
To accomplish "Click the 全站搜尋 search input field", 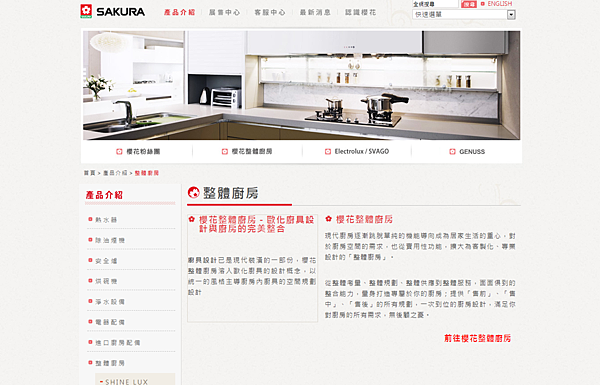I will [x=435, y=4].
